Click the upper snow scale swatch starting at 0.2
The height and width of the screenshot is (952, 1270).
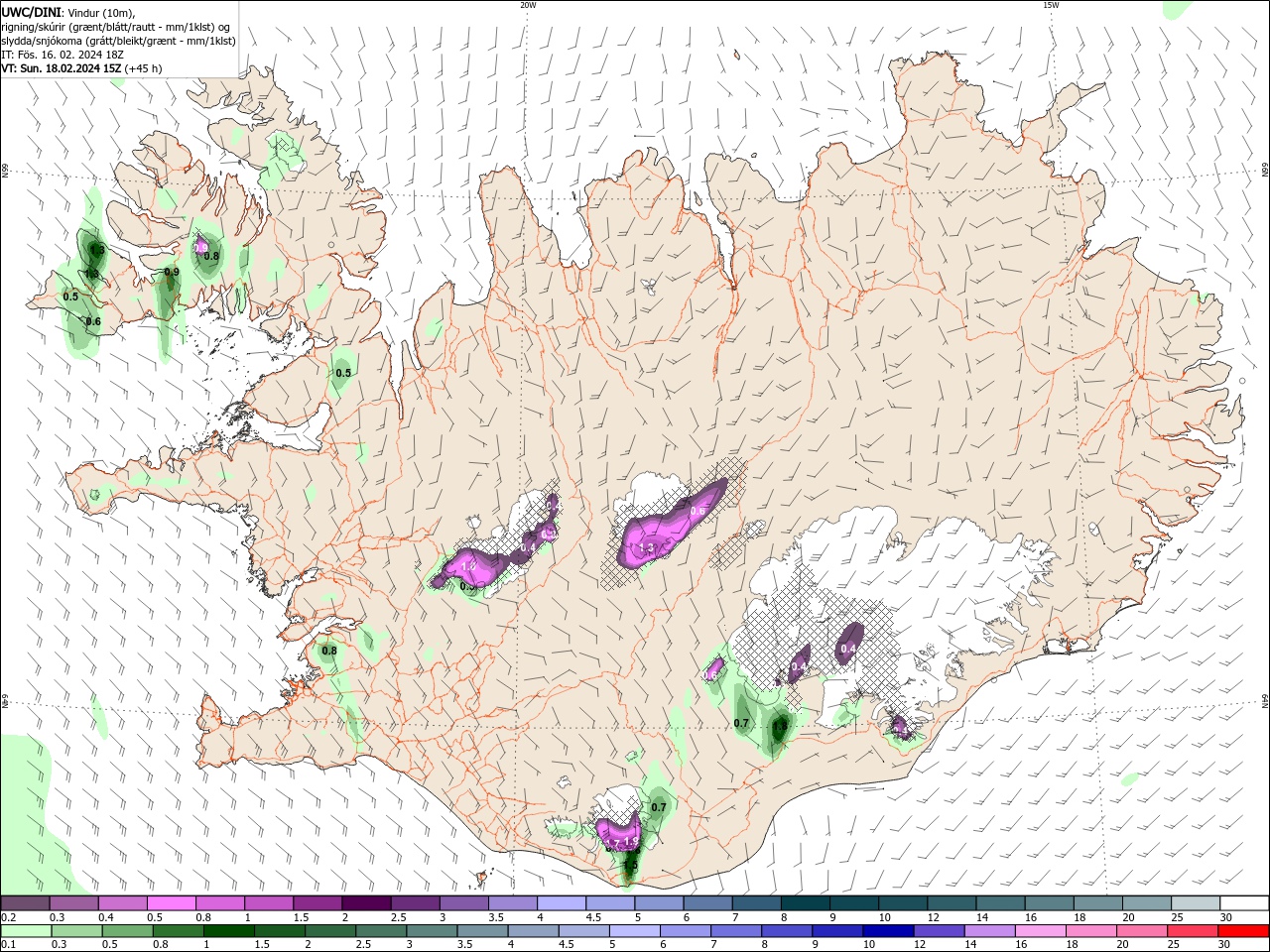click(x=25, y=903)
